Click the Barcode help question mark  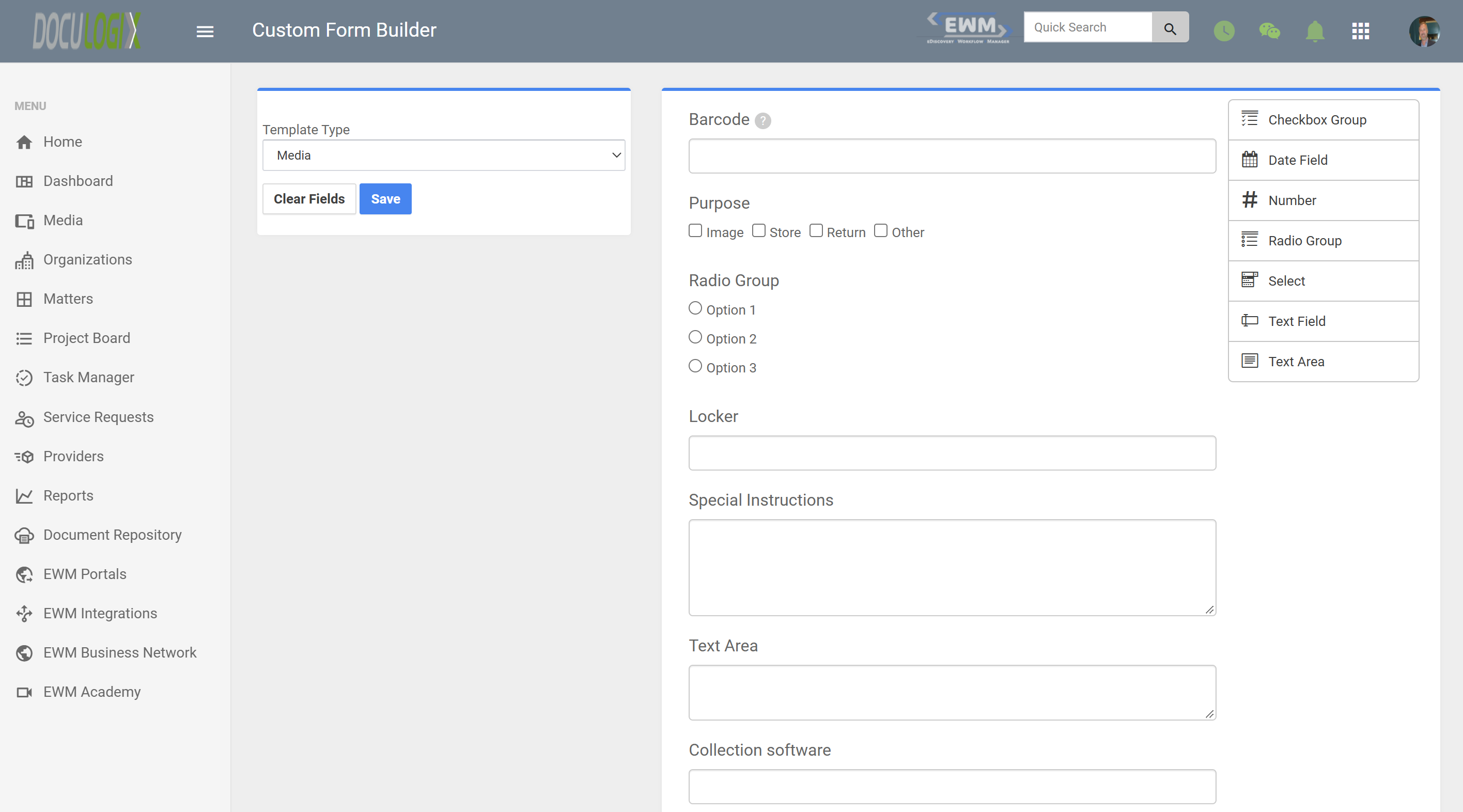click(x=762, y=120)
